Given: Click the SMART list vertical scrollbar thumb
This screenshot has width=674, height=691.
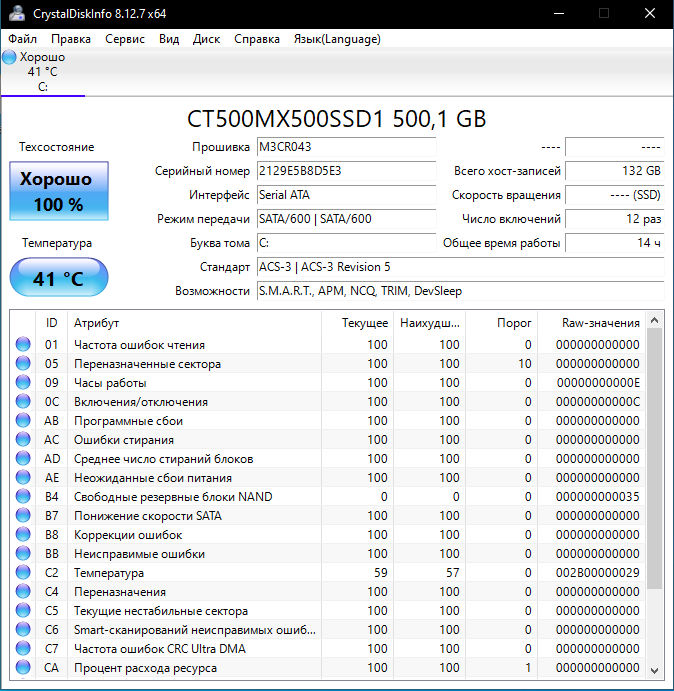Looking at the screenshot, I should tap(655, 458).
